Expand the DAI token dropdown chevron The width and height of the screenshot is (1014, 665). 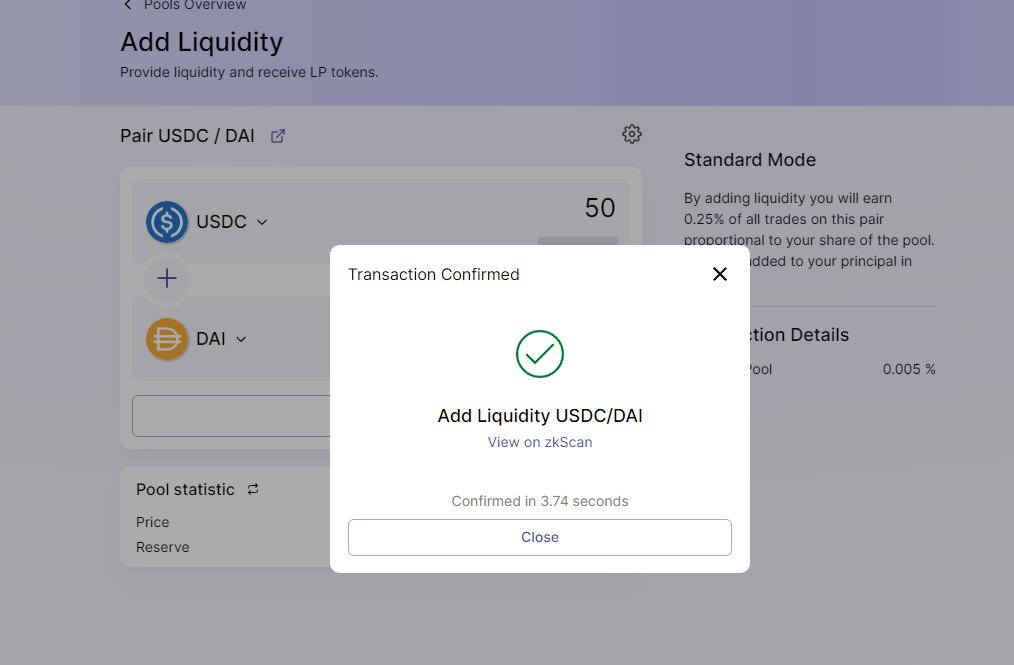[241, 339]
